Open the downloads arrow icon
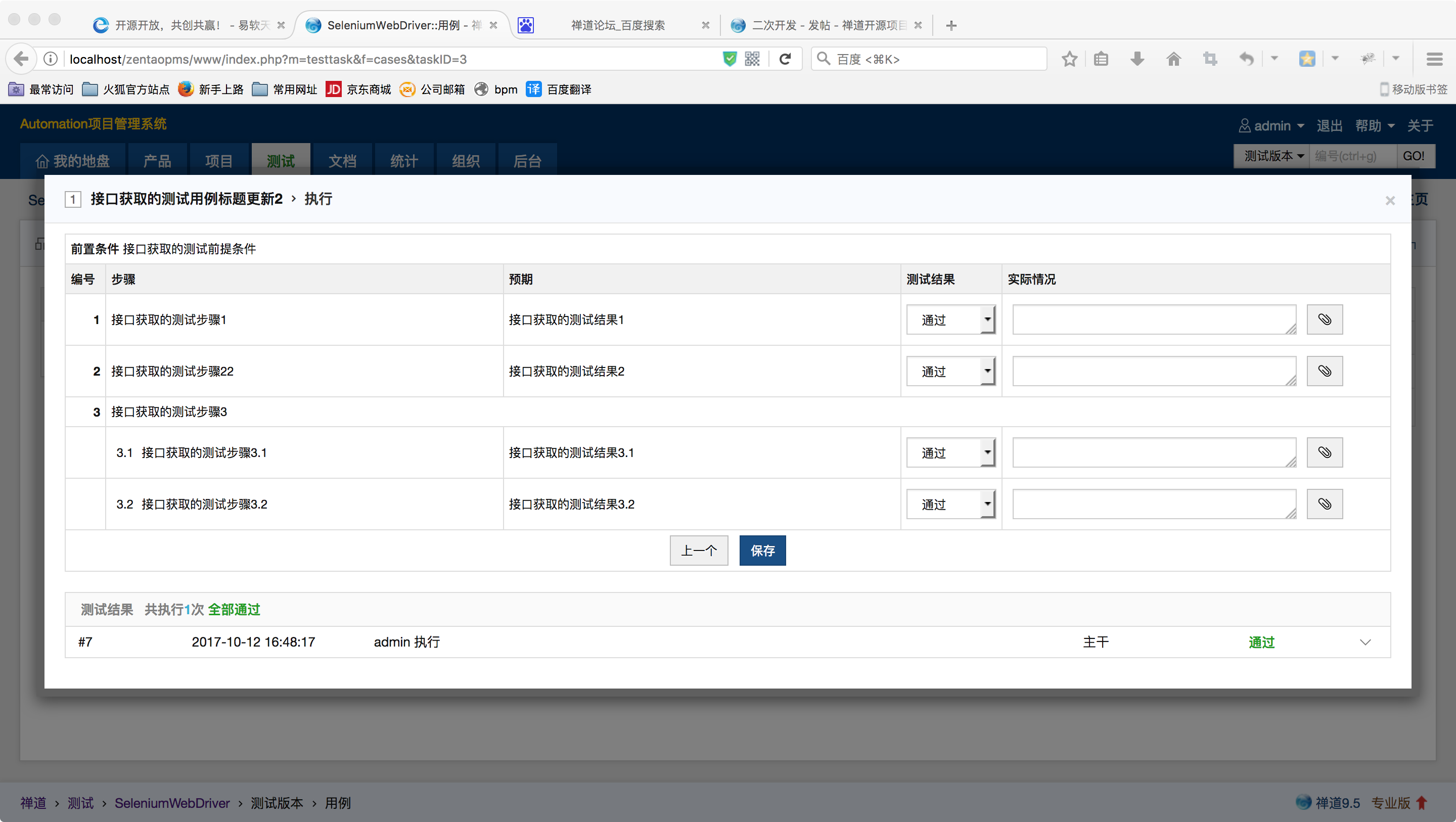The width and height of the screenshot is (1456, 822). (x=1137, y=59)
